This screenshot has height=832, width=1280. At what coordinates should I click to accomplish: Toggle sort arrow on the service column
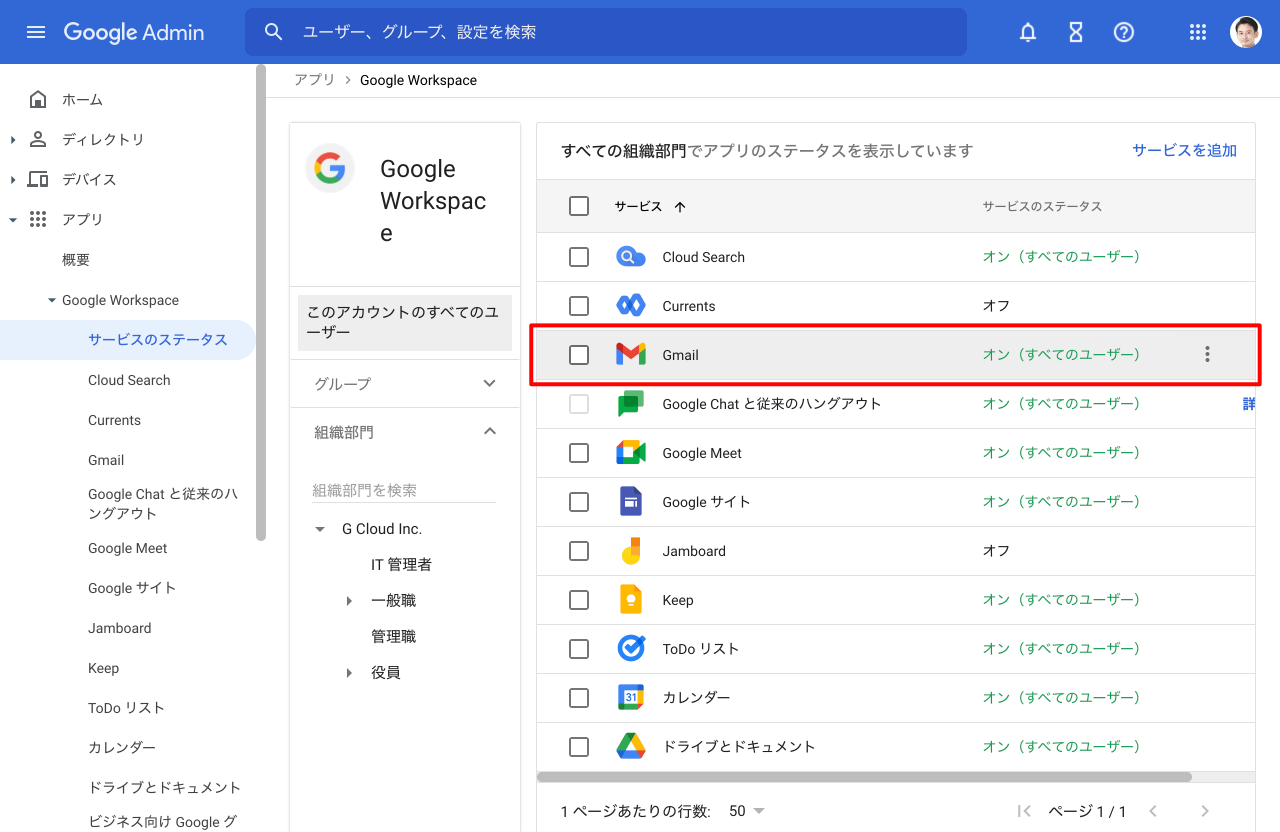[680, 207]
